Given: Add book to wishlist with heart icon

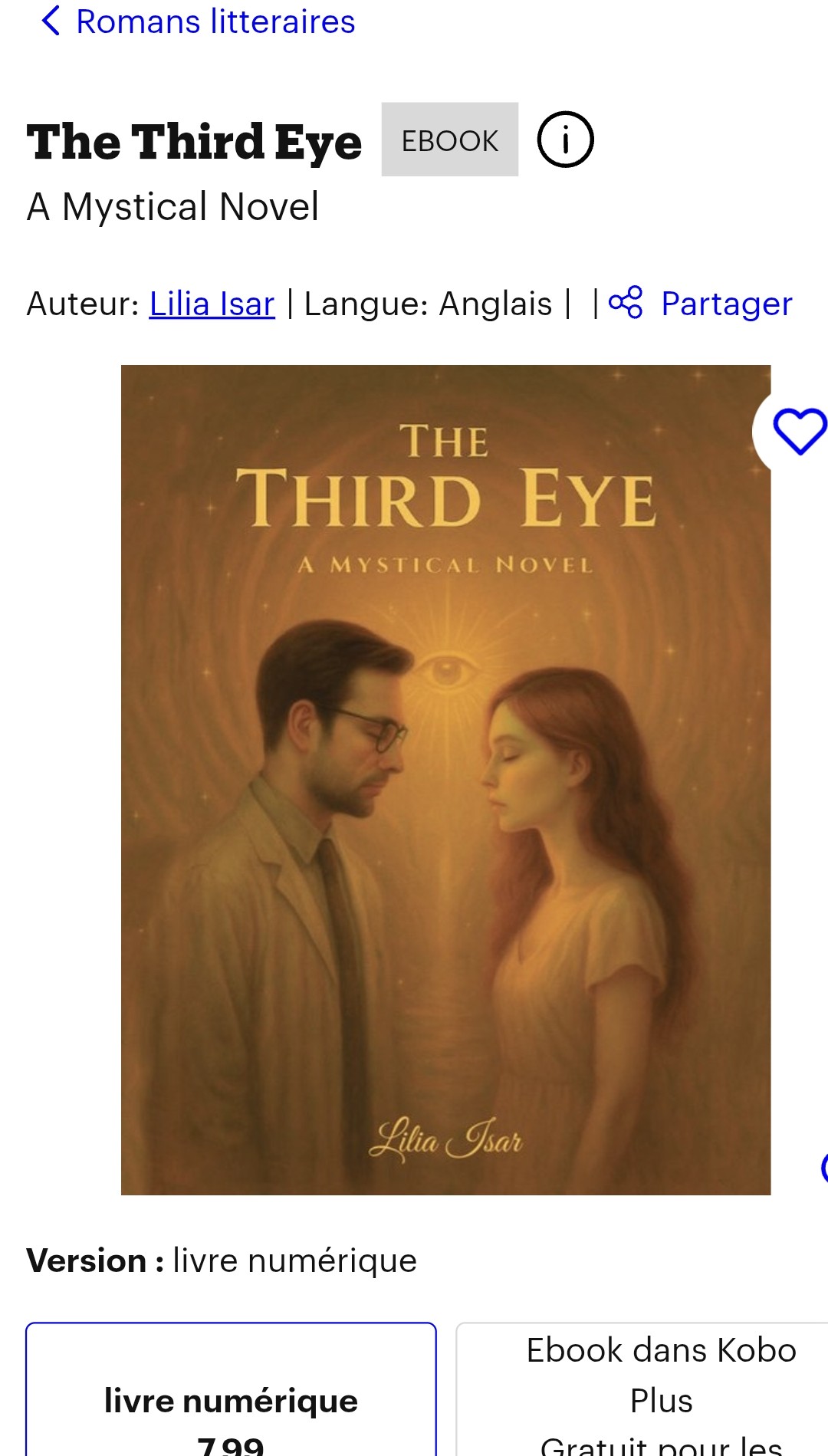Looking at the screenshot, I should coord(799,432).
